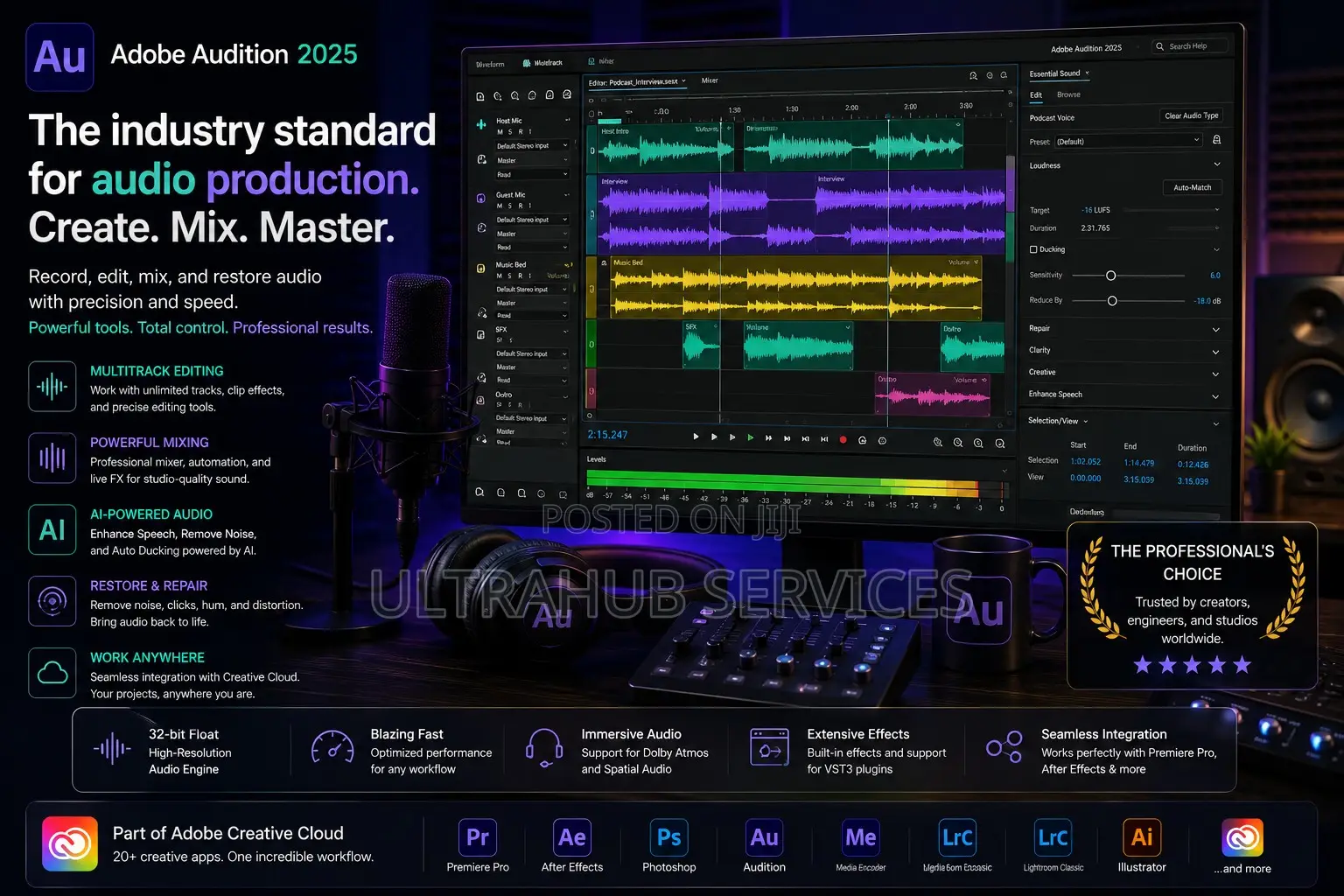This screenshot has width=1344, height=896.
Task: Mute the Host Mic track
Action: tap(500, 132)
